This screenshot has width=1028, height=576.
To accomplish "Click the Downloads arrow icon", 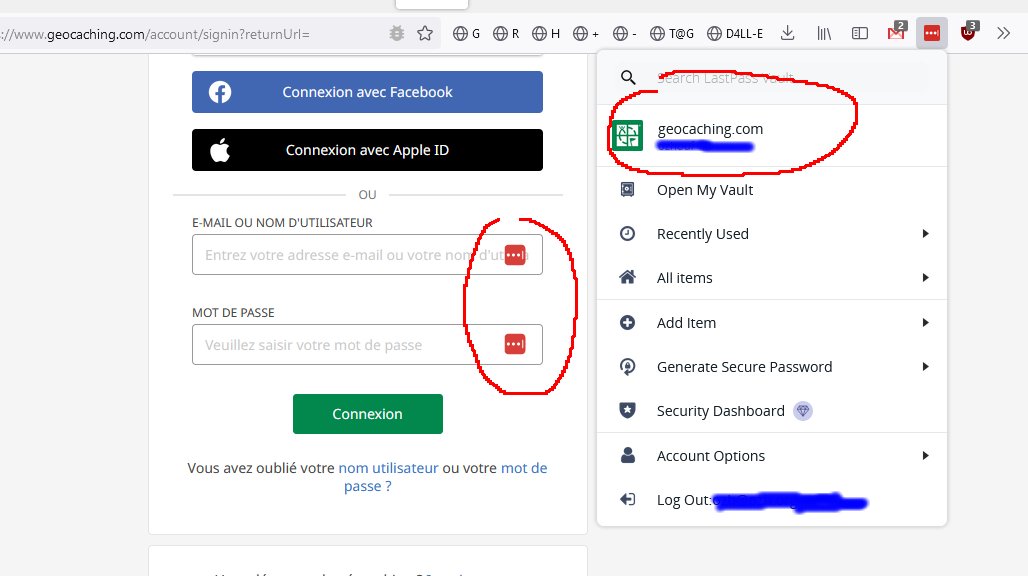I will click(787, 33).
